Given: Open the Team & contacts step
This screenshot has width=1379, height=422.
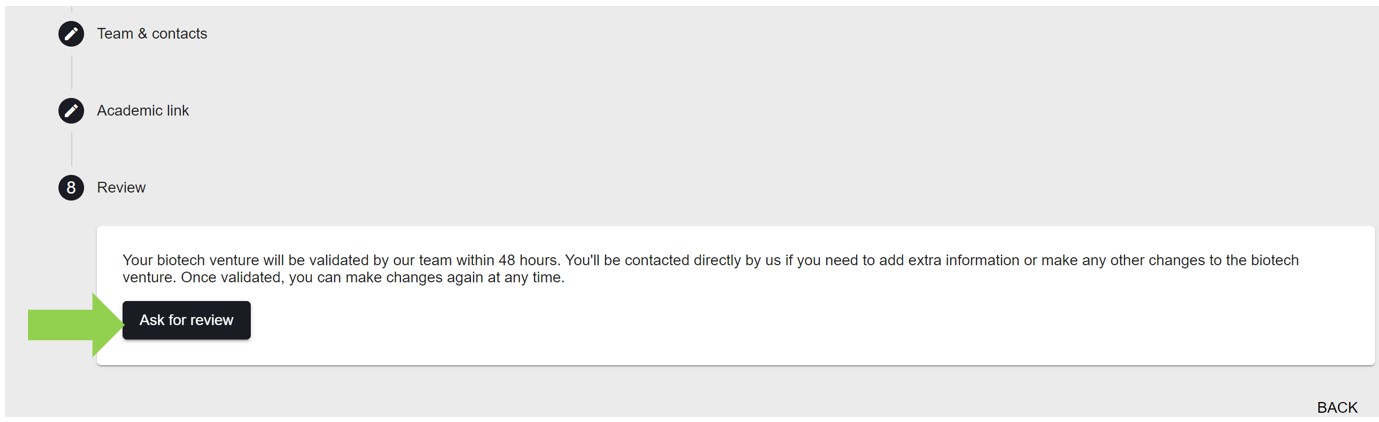Looking at the screenshot, I should 152,34.
